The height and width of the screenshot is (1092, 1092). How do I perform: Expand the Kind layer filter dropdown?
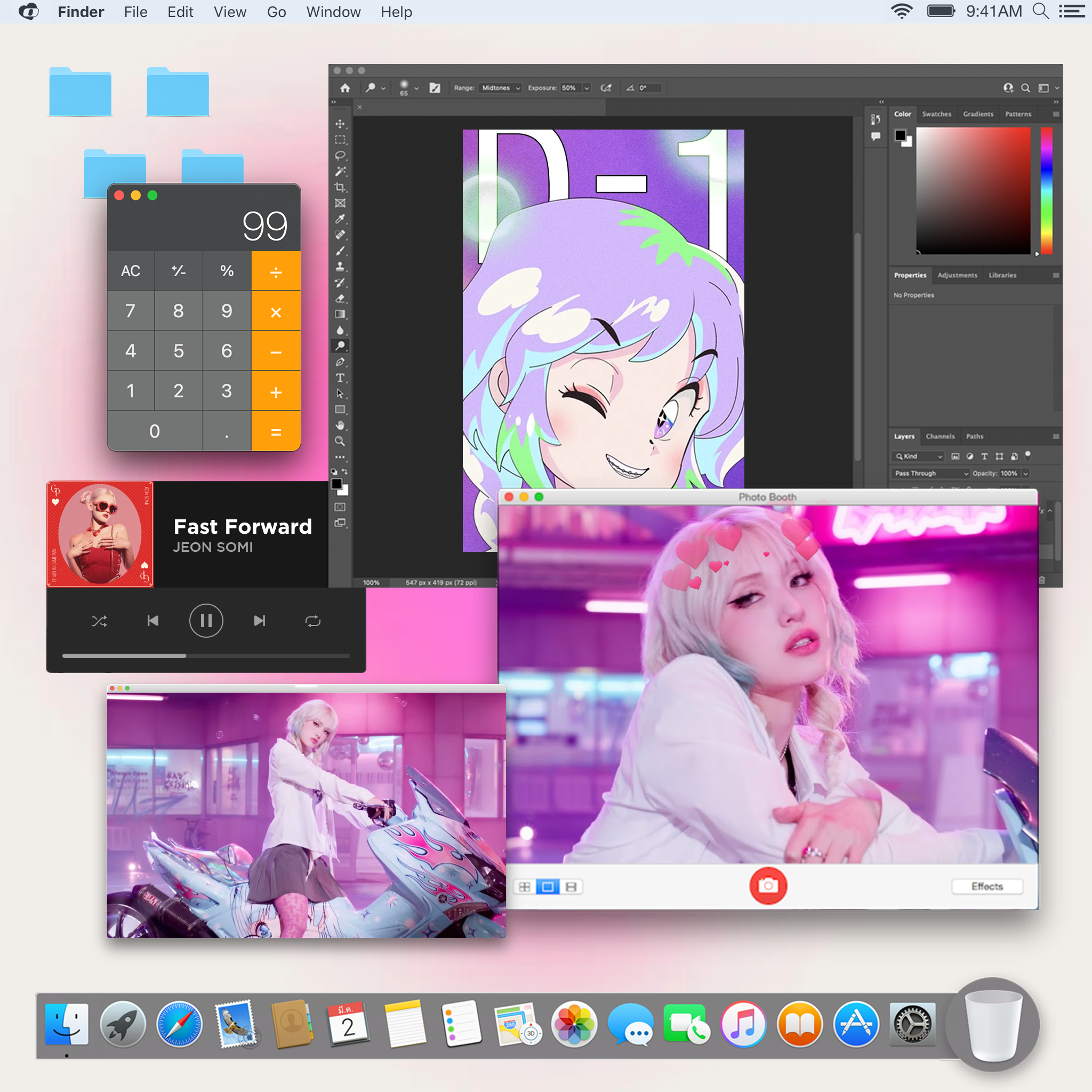coord(919,456)
